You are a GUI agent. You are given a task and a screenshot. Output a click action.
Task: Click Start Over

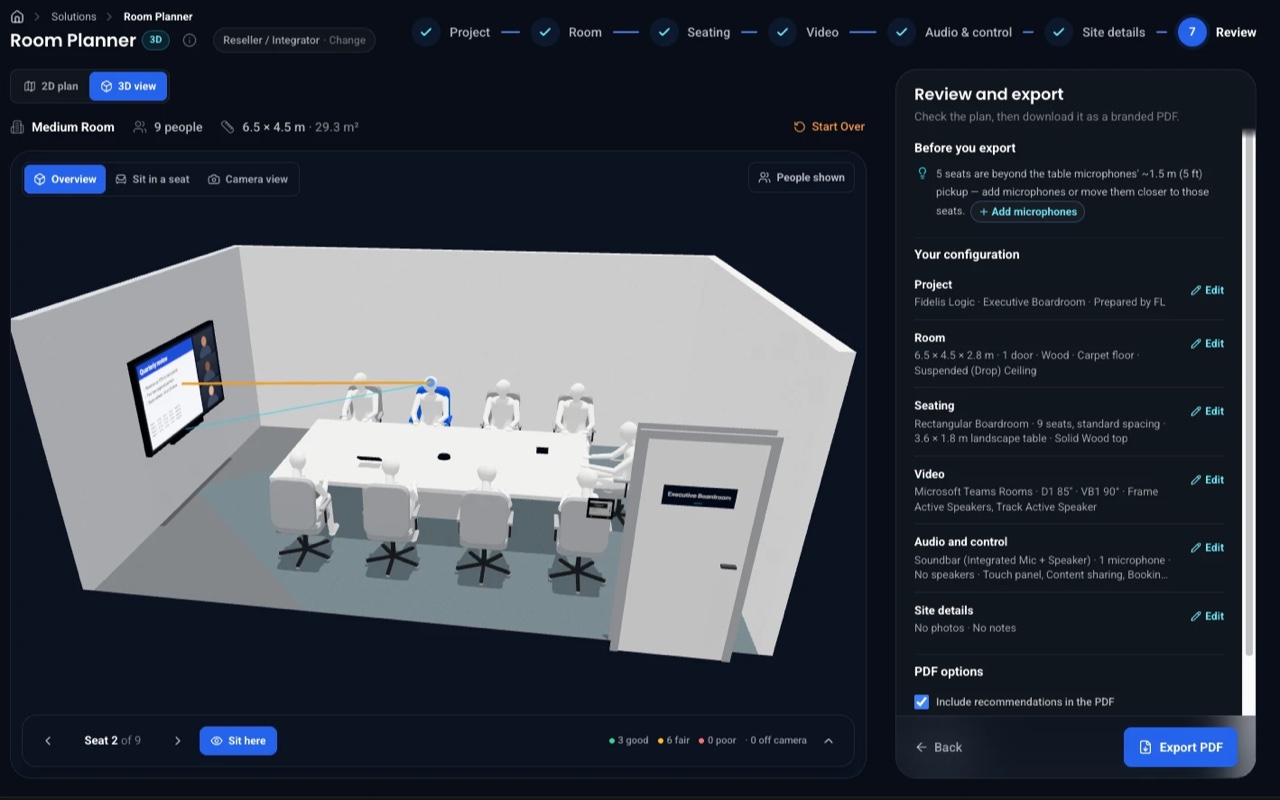tap(829, 127)
